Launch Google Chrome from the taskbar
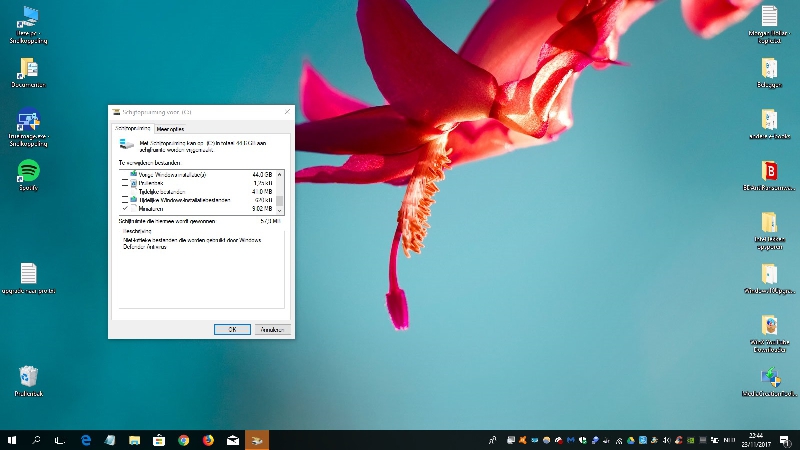Screen dimensions: 800x450 coord(184,440)
